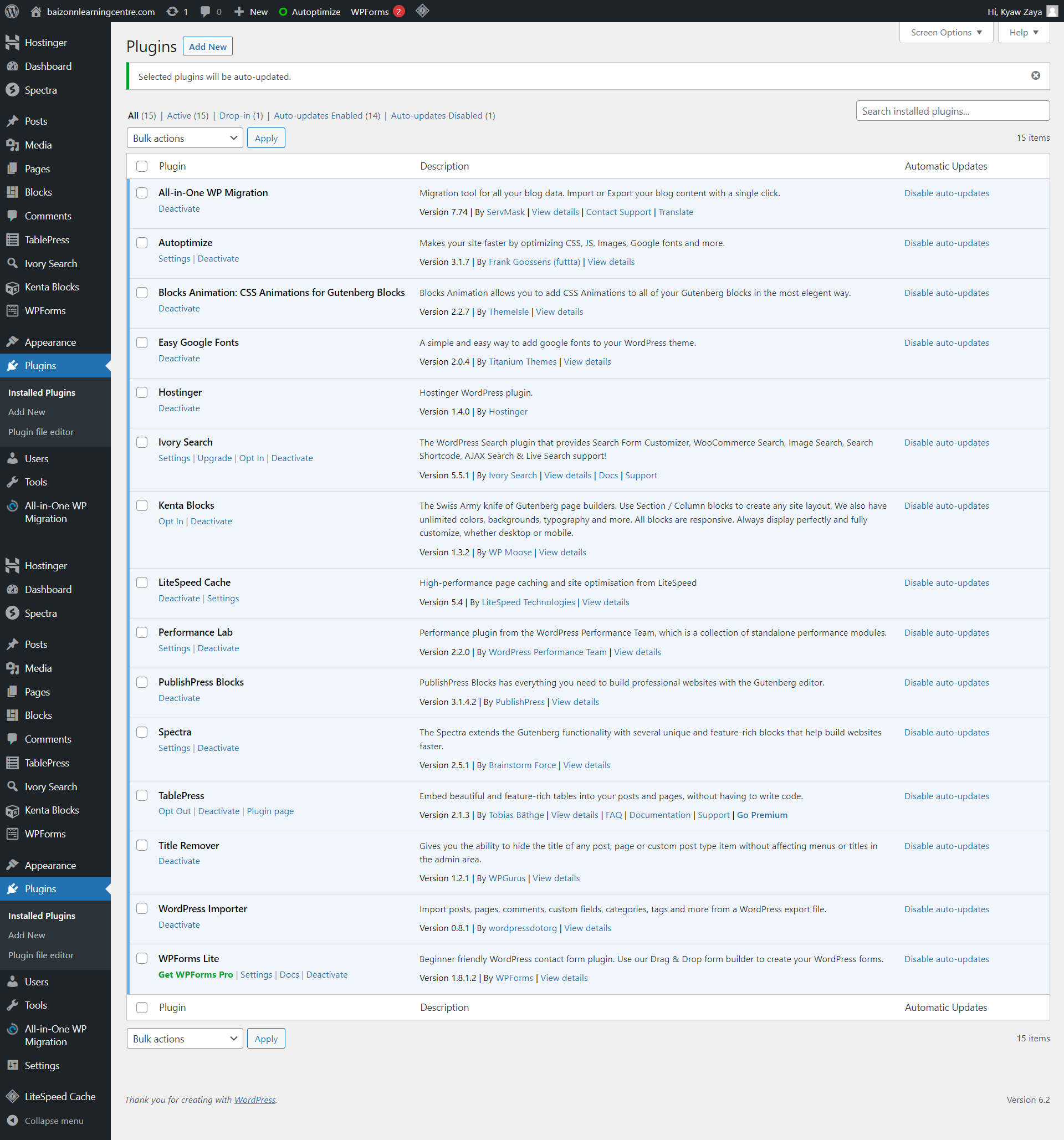Click the user avatar beside Kyaw Zaya
This screenshot has width=1064, height=1140.
1052,12
